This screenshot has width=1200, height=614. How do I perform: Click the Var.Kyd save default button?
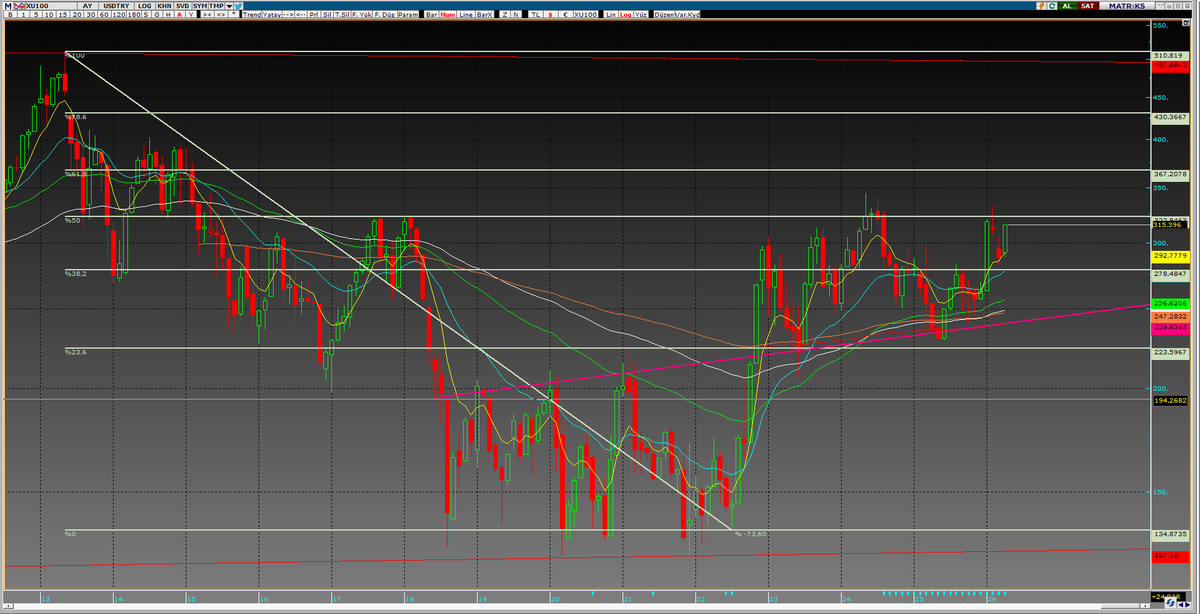(x=687, y=15)
